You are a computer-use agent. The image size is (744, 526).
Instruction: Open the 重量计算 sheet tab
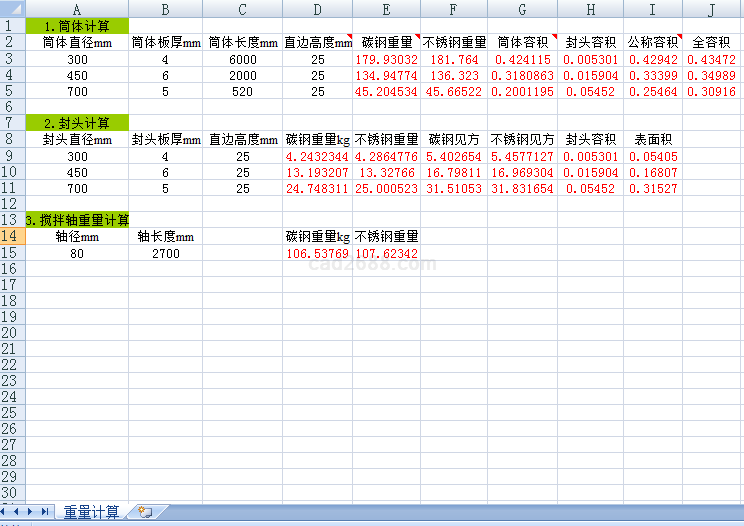[91, 512]
